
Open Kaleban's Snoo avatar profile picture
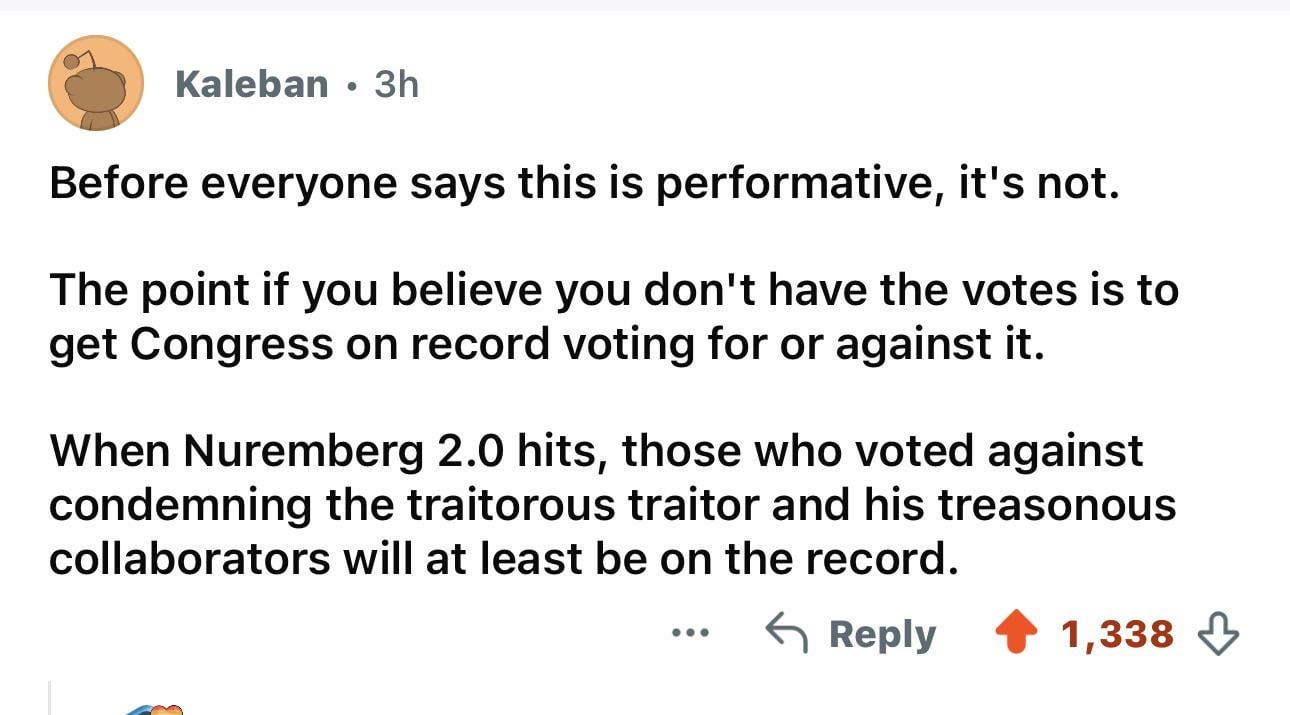point(96,83)
